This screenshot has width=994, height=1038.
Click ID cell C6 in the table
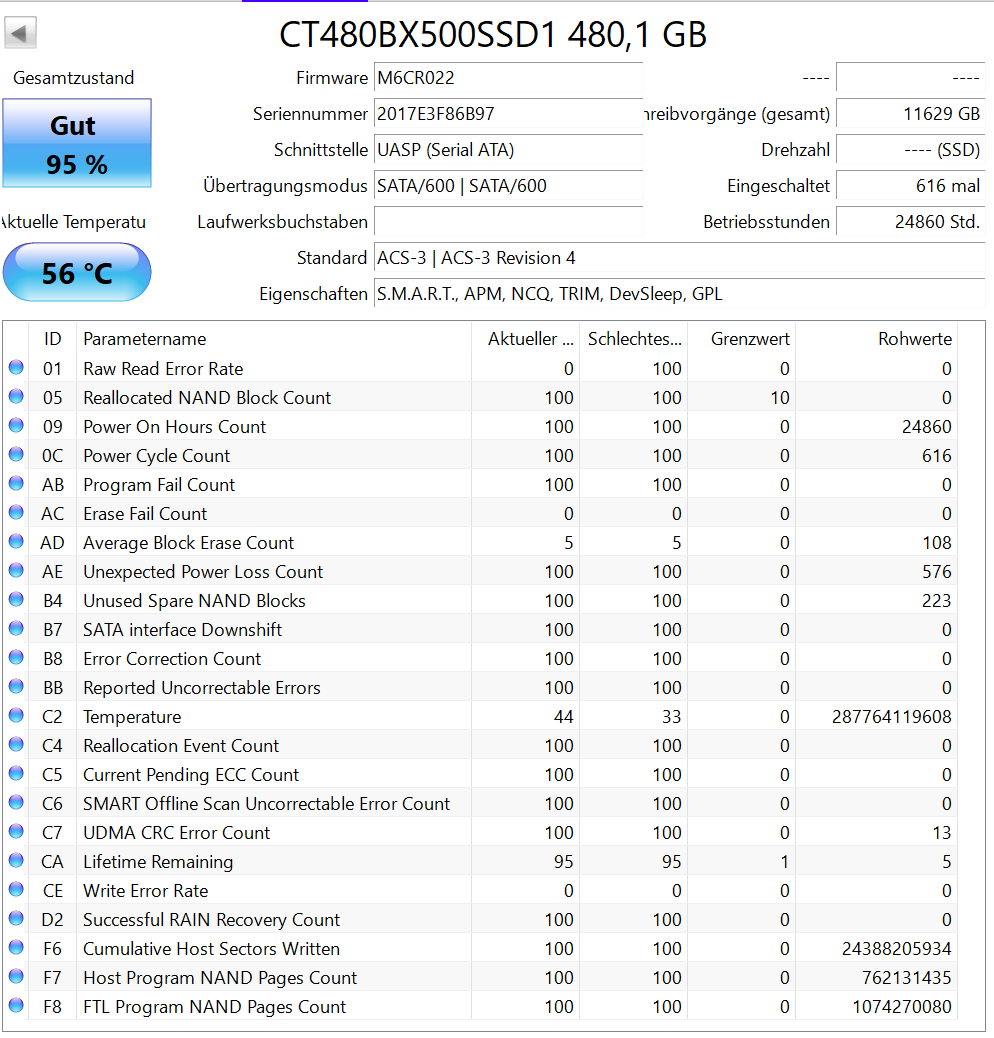click(x=52, y=804)
